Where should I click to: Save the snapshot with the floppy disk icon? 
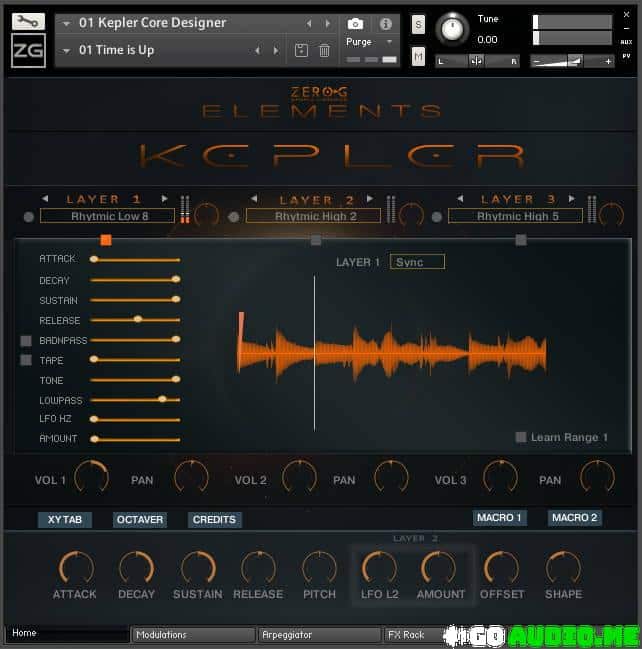click(x=301, y=50)
